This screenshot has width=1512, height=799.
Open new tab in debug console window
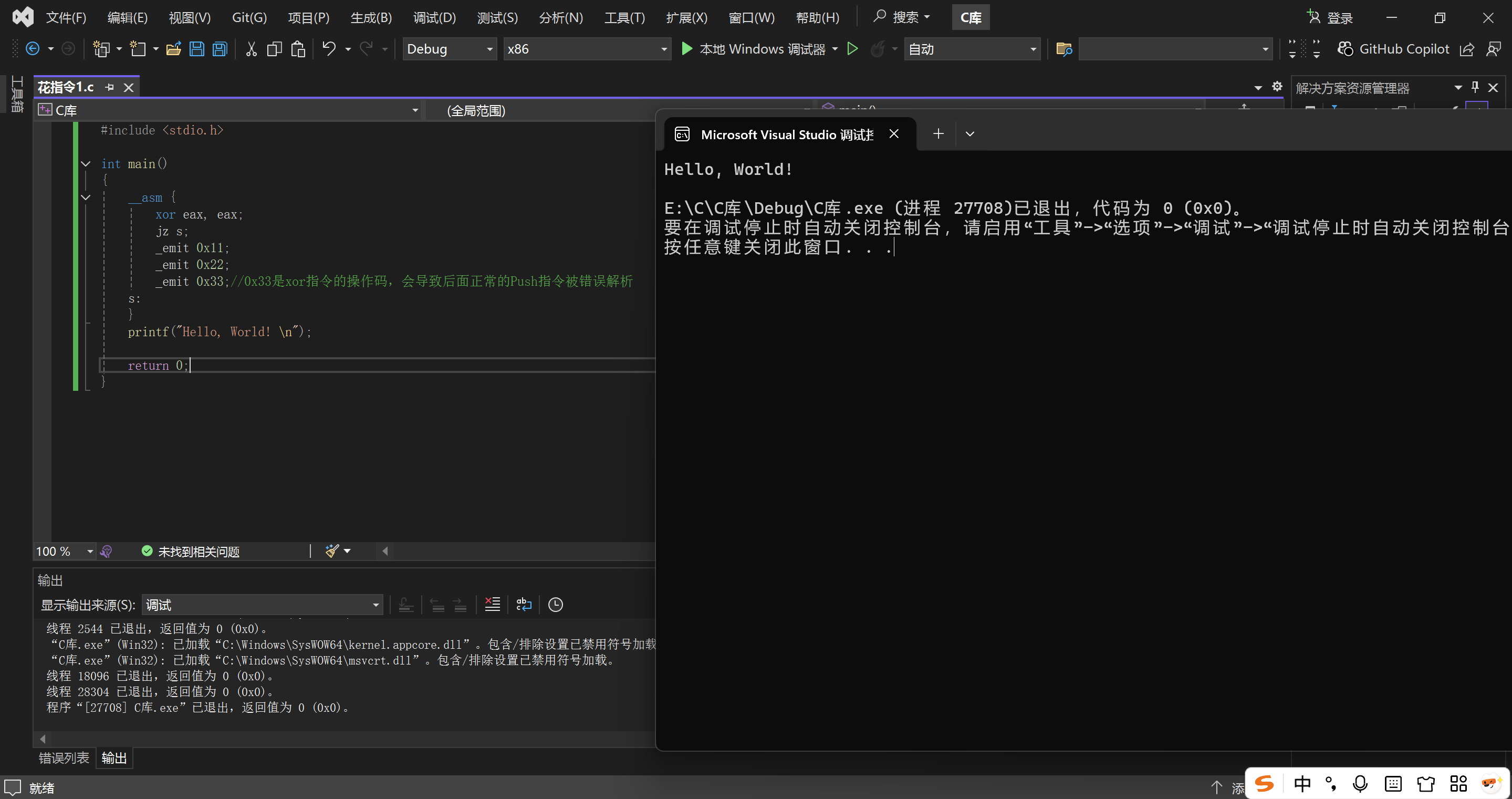[x=938, y=134]
